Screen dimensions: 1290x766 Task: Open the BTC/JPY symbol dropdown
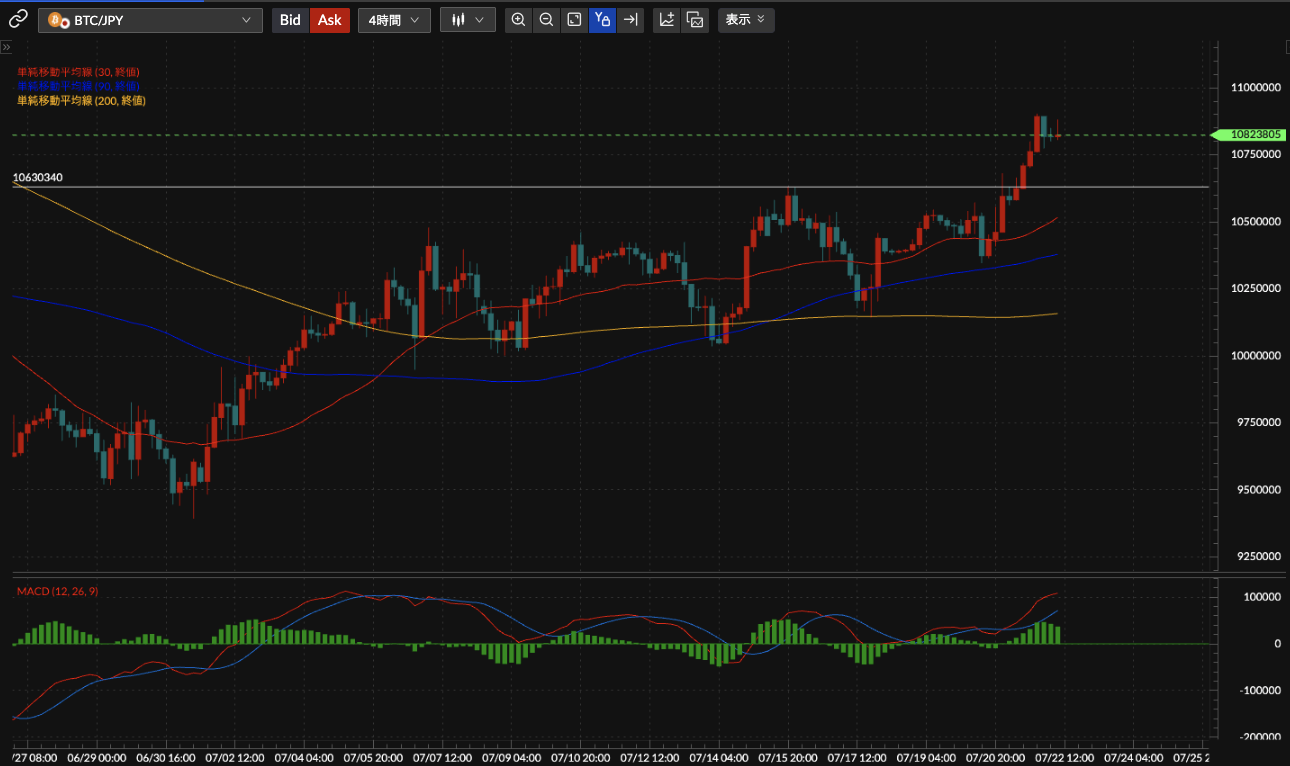tap(150, 20)
